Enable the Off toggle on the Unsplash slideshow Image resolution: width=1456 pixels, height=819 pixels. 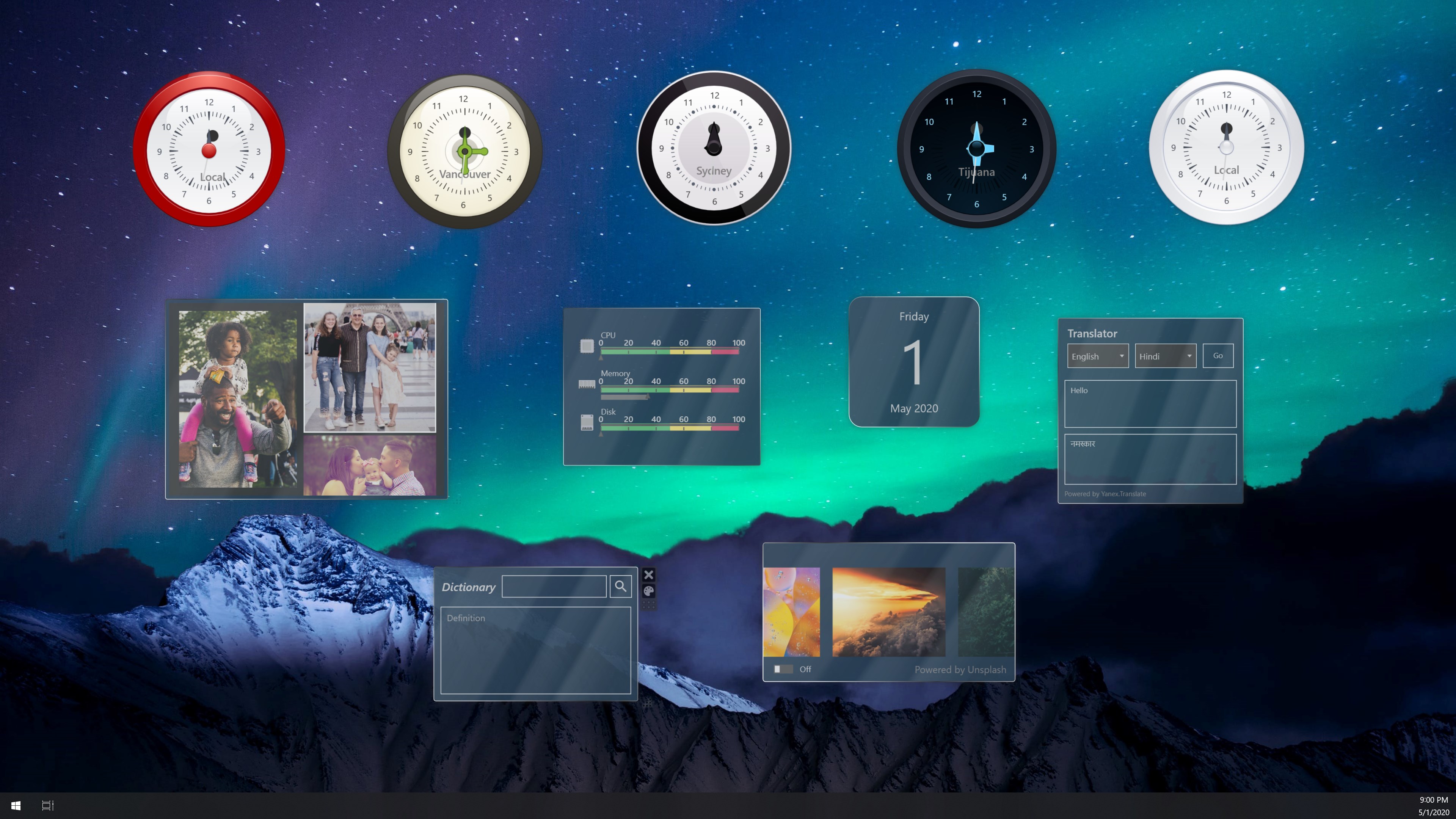coord(784,669)
